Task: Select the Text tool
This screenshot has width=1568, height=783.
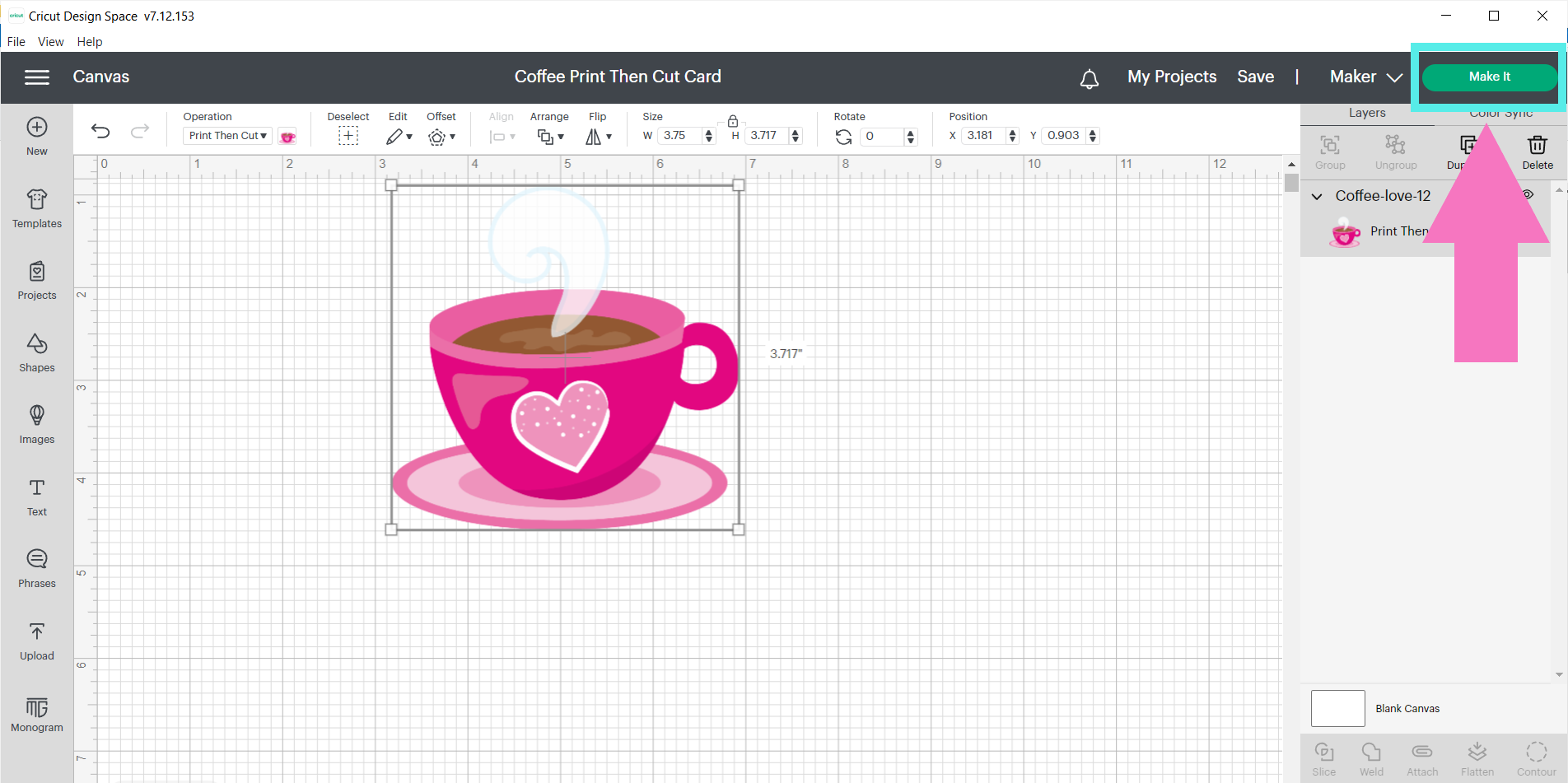Action: click(36, 495)
